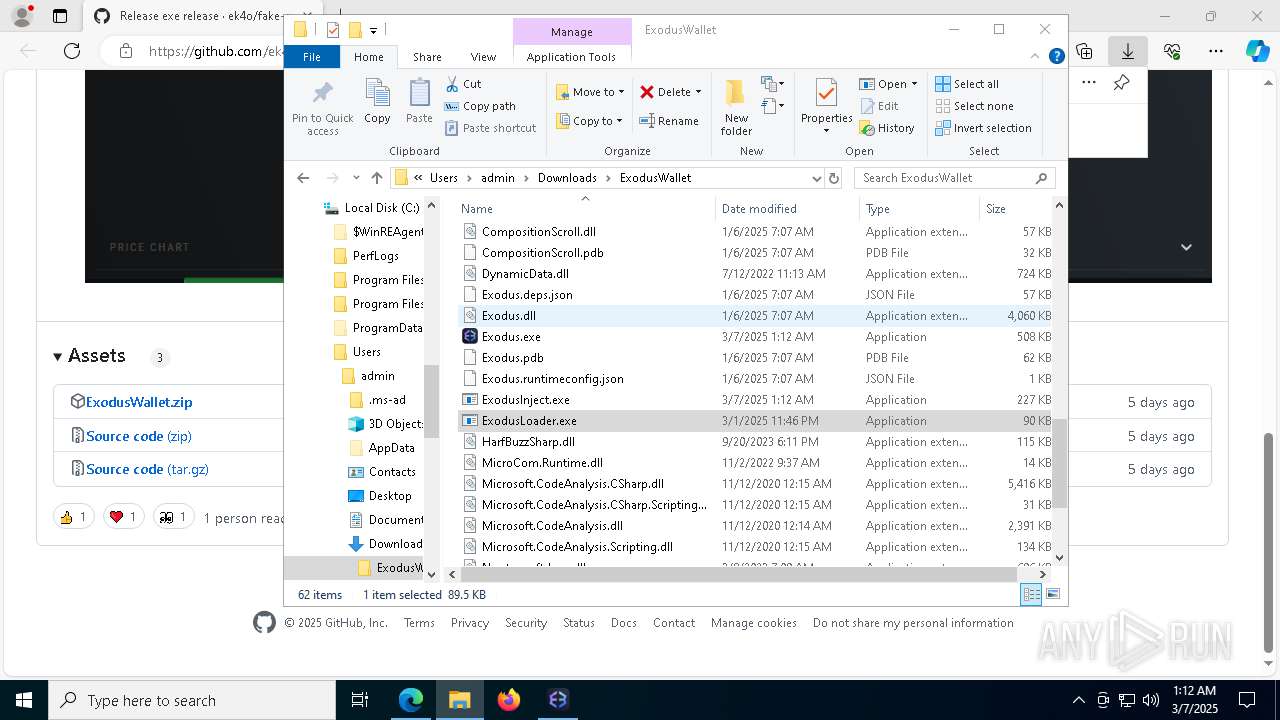Expand Delete options dropdown arrow
Screen dimensions: 1280x720
coord(698,92)
